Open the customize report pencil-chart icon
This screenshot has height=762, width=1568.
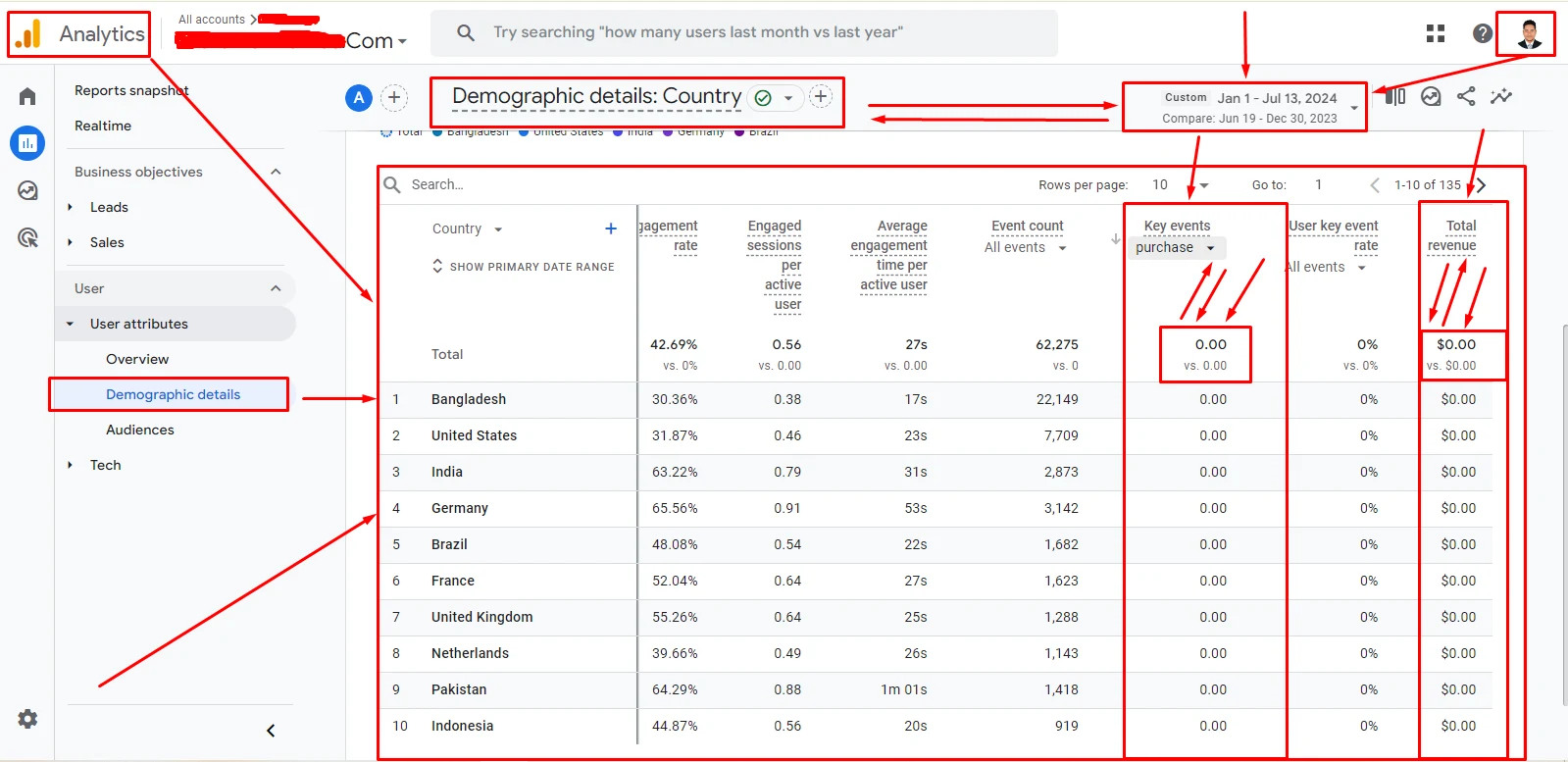[1431, 96]
